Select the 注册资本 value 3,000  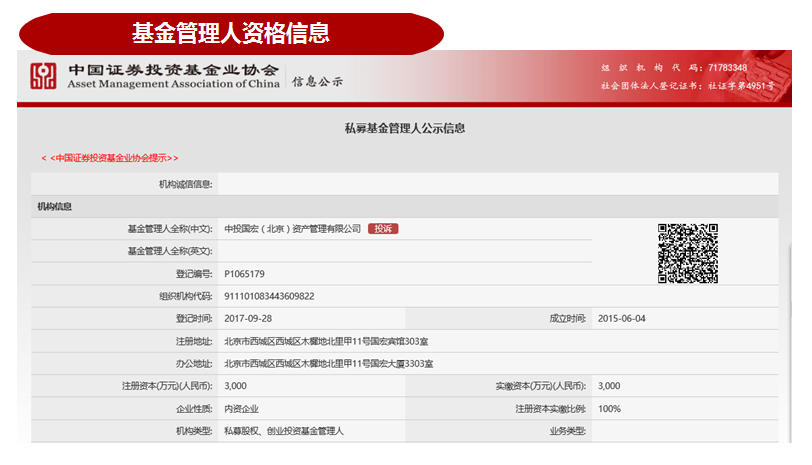click(235, 386)
